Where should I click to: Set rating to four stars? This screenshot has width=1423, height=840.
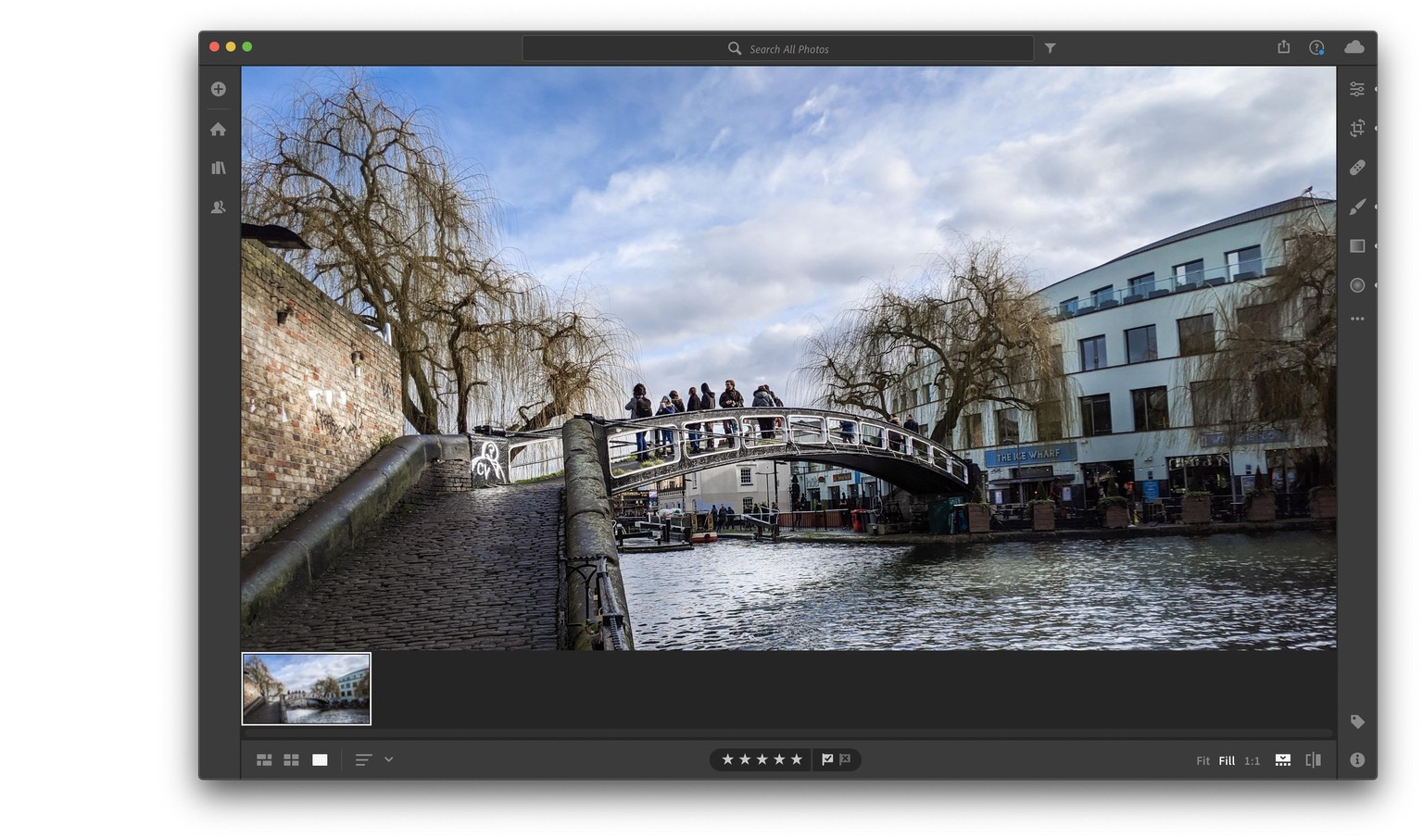[x=779, y=759]
